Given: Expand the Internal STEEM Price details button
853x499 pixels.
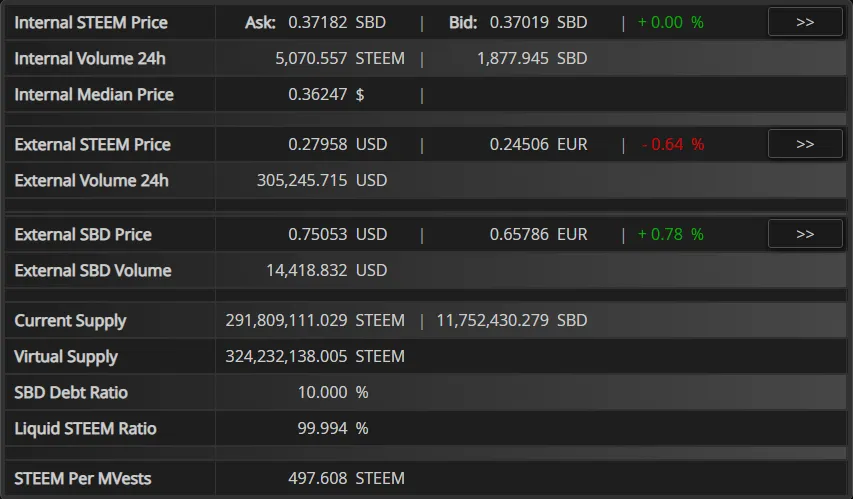Looking at the screenshot, I should 805,22.
